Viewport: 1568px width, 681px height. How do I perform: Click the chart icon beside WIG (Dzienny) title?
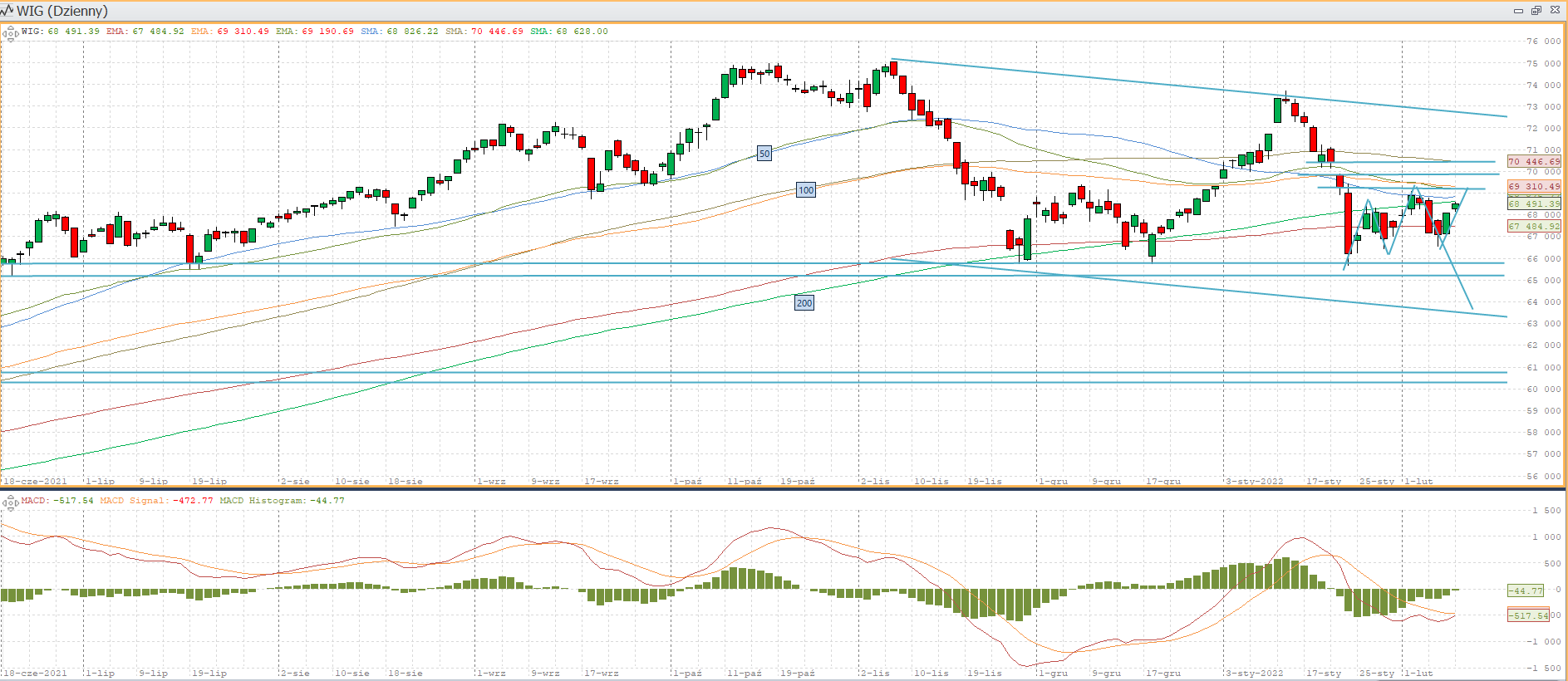pyautogui.click(x=7, y=11)
